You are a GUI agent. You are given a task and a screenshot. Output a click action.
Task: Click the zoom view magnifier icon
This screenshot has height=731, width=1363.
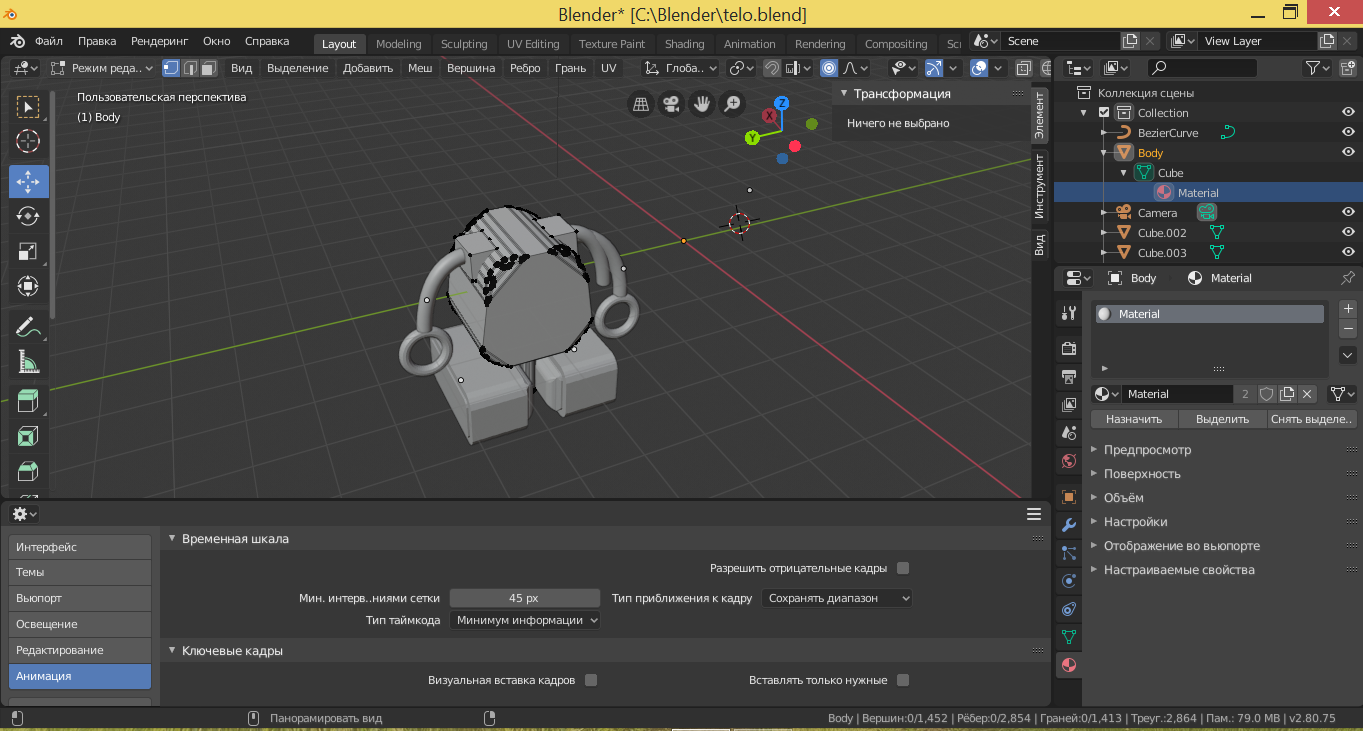click(734, 103)
